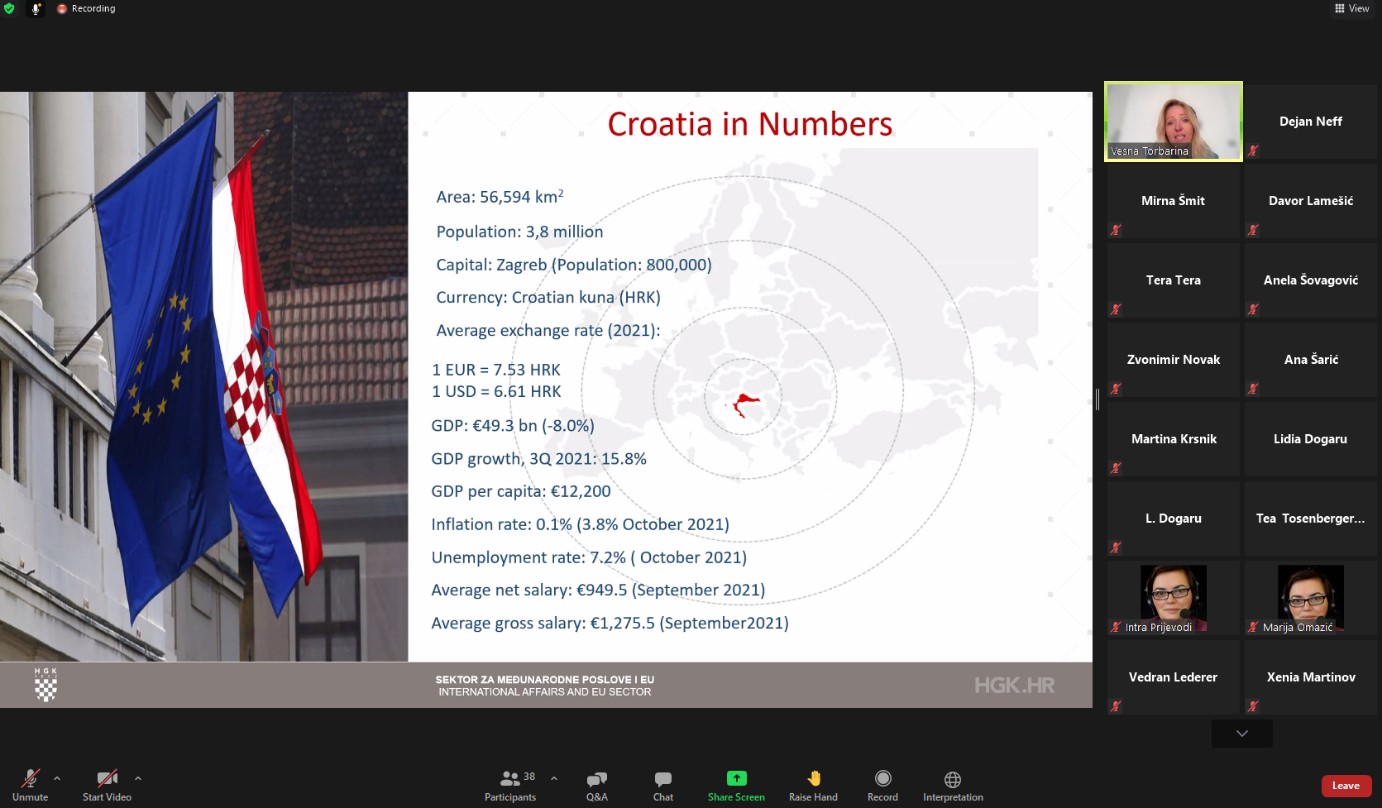Select Vesna Torbarina's video thumbnail
The image size is (1382, 808).
click(x=1173, y=121)
